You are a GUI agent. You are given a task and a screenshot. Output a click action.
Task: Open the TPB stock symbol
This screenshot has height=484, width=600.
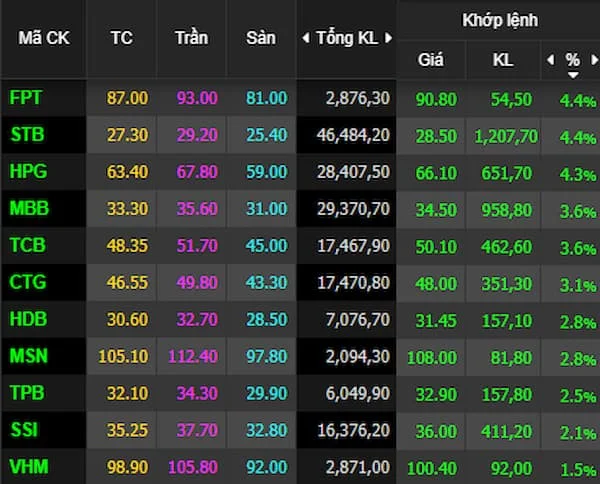(x=27, y=393)
